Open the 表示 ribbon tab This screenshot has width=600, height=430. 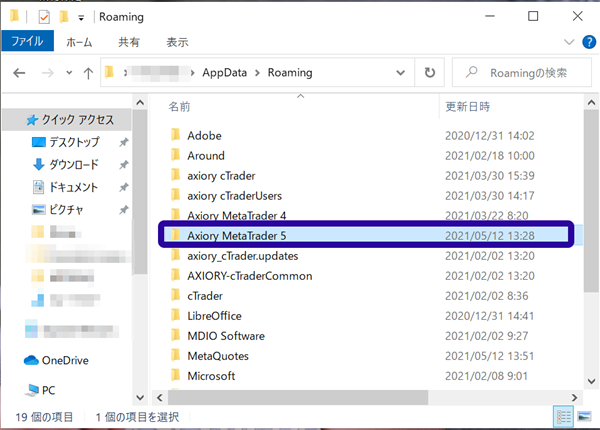177,42
